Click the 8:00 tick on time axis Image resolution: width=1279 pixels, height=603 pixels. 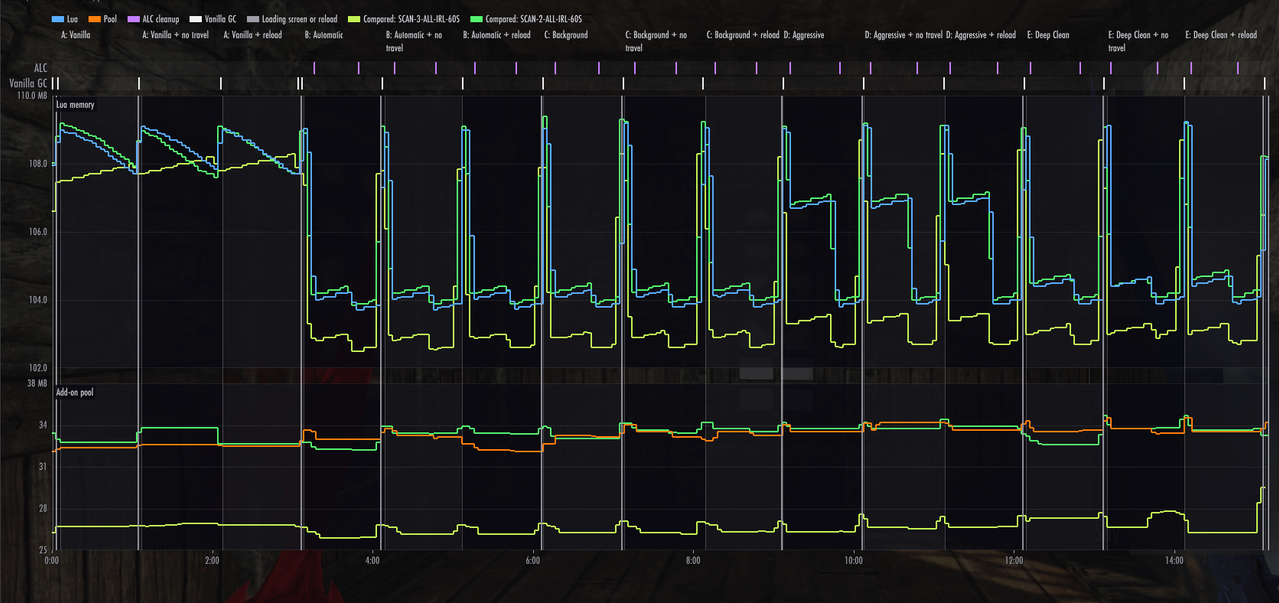coord(693,561)
